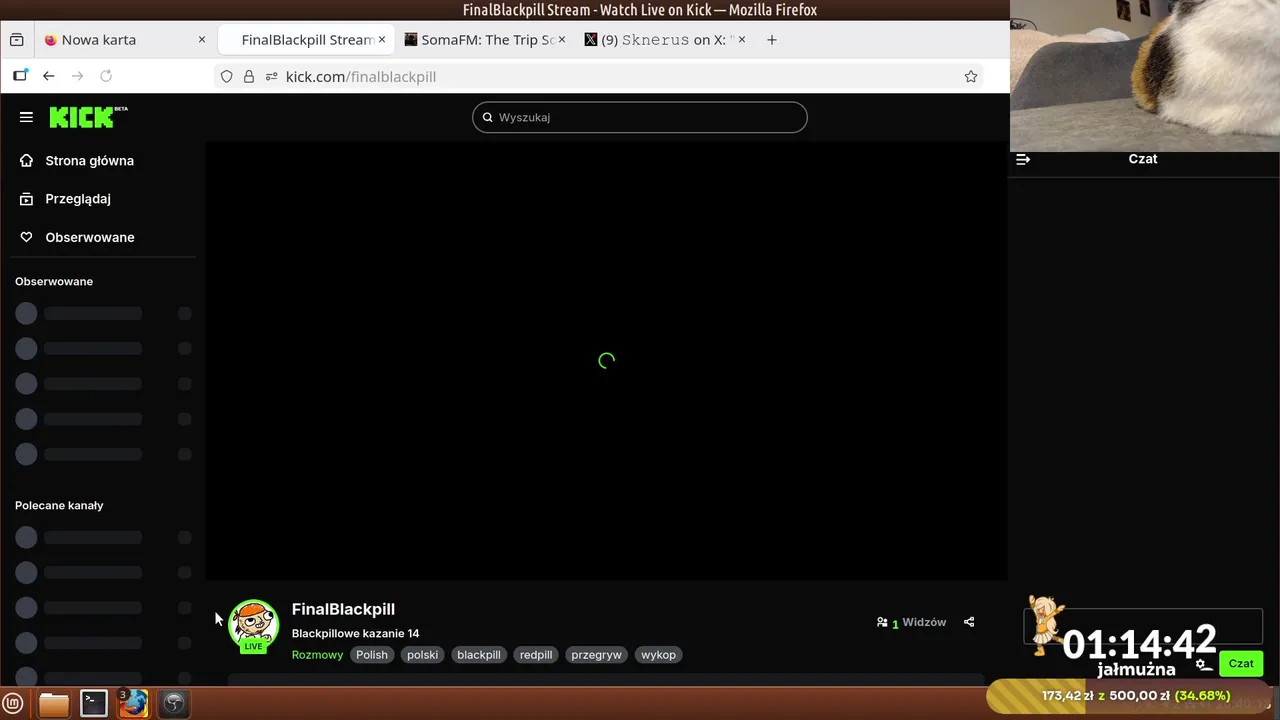Image resolution: width=1280 pixels, height=720 pixels.
Task: Click FinalBlackpill channel avatar
Action: [x=253, y=624]
